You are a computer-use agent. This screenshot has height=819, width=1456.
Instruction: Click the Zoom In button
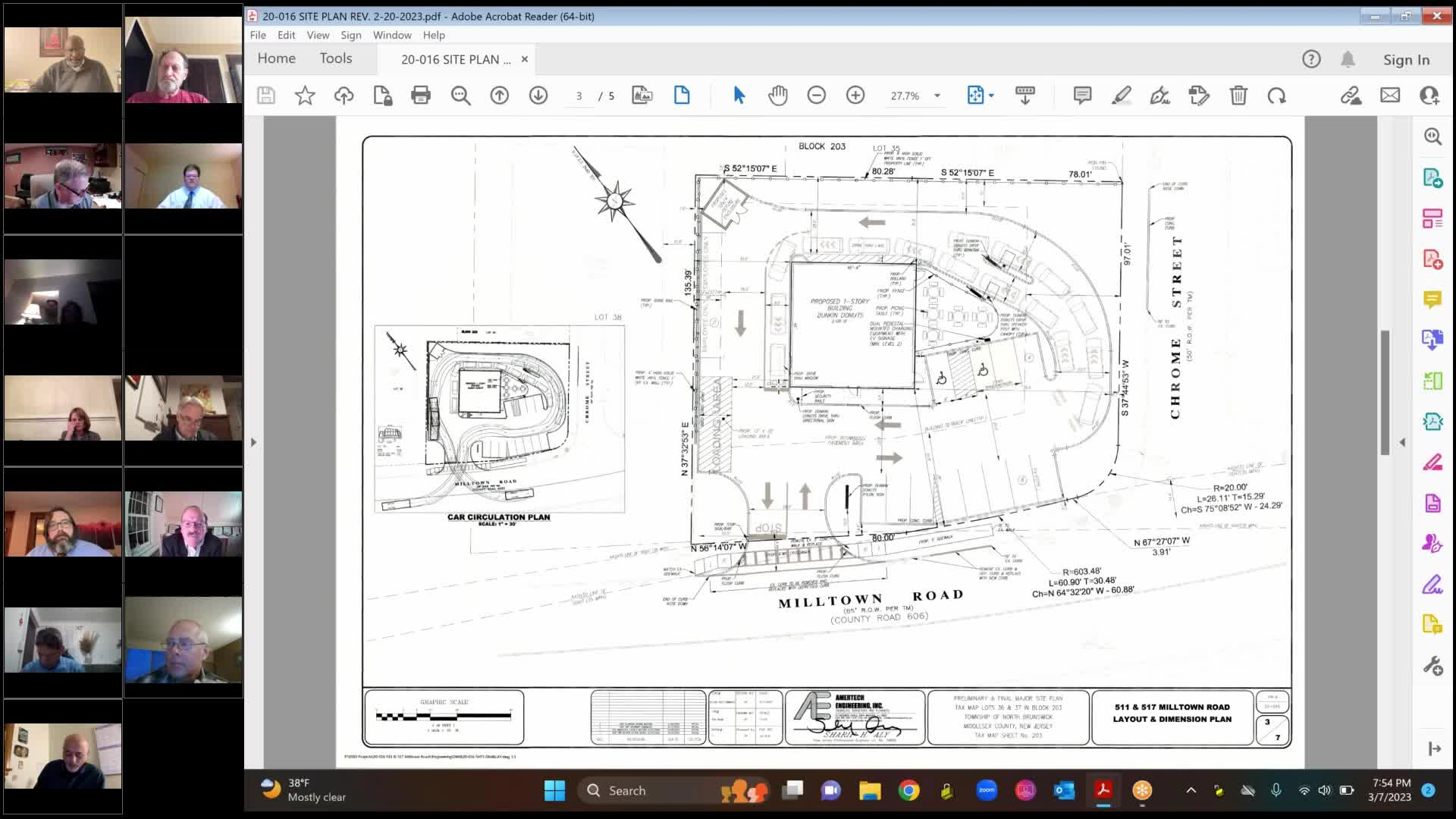(x=856, y=96)
